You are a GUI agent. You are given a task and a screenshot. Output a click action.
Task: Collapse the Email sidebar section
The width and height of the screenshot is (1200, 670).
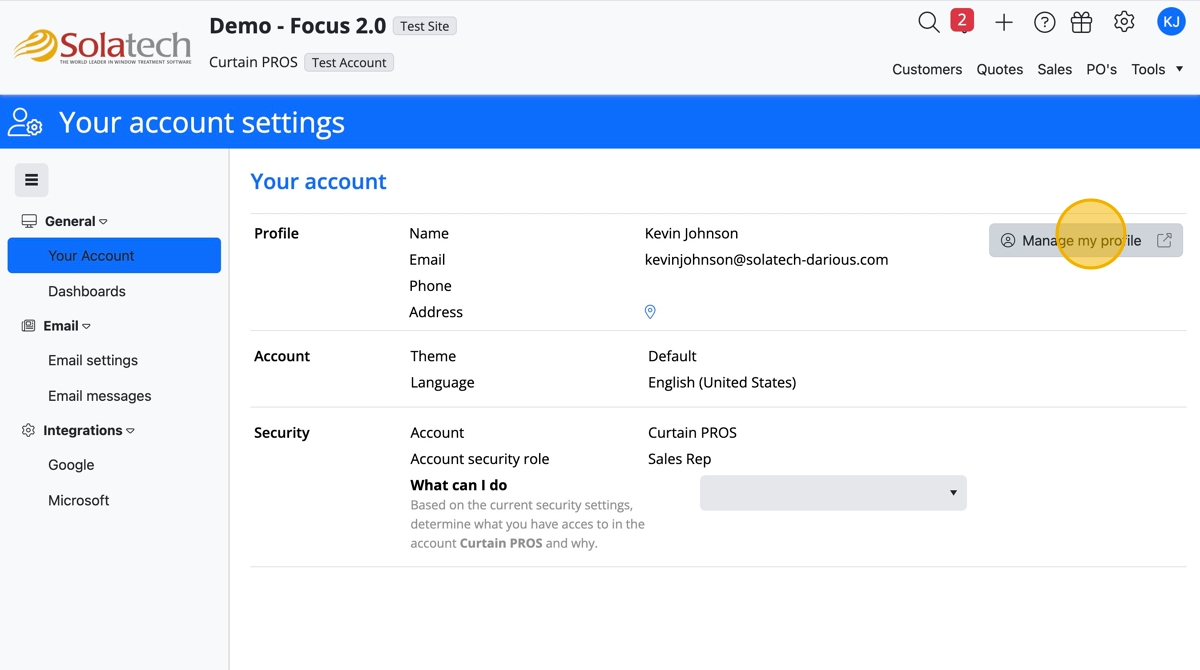66,326
